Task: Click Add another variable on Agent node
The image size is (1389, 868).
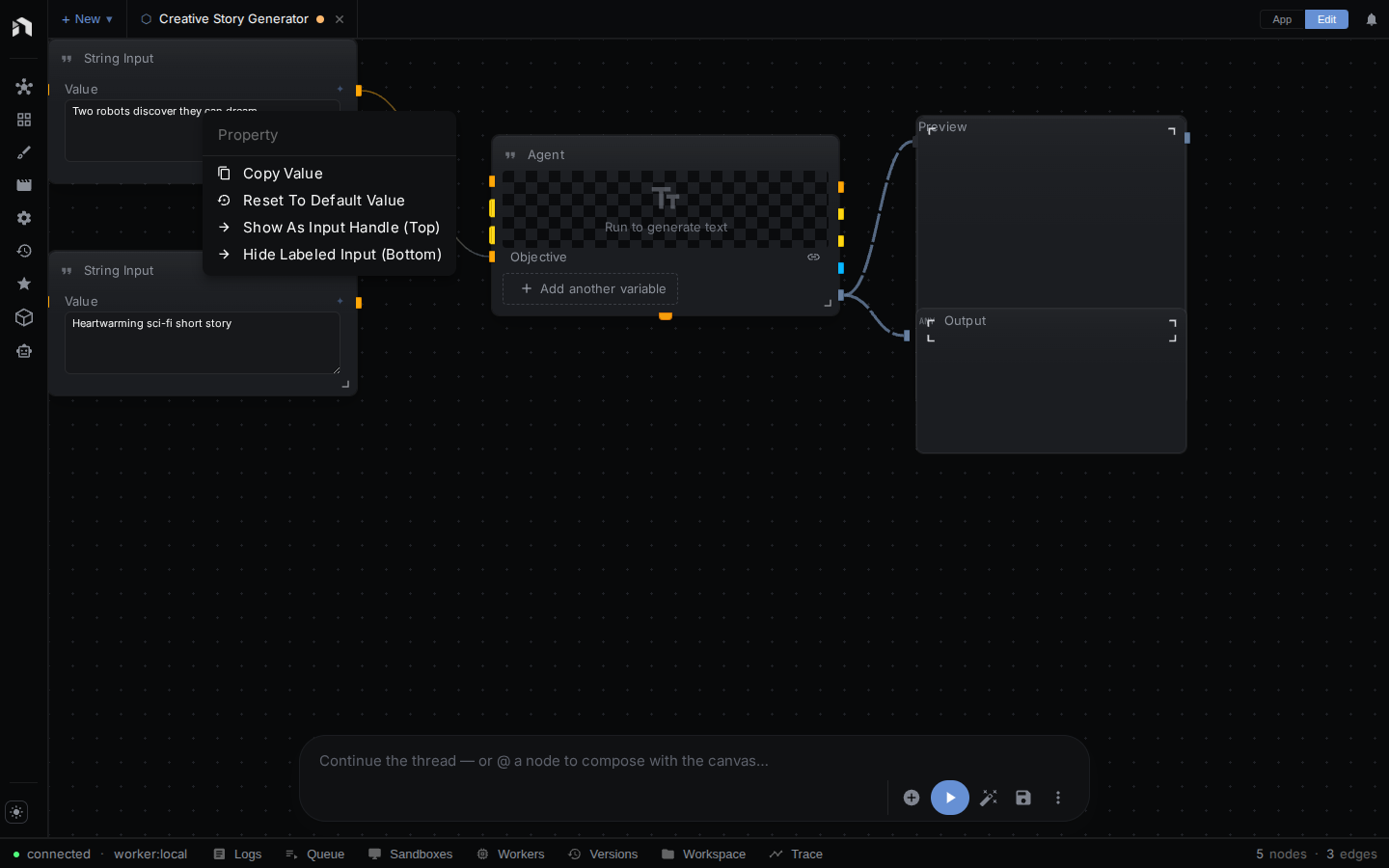Action: click(x=590, y=288)
